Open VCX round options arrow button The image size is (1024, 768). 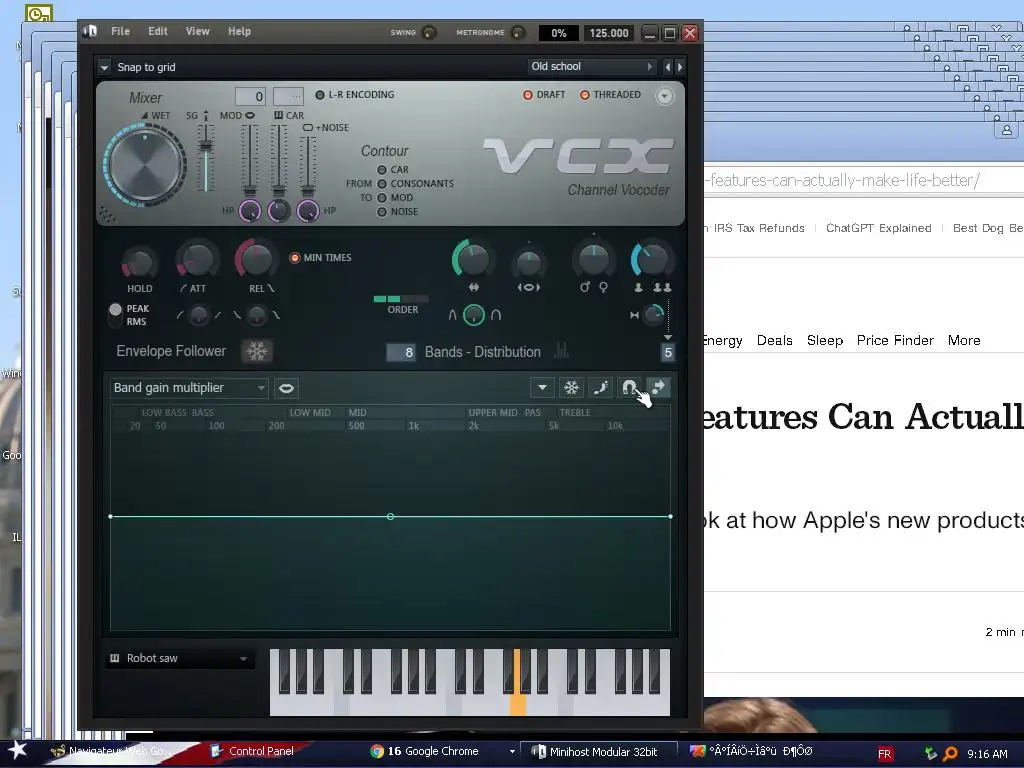point(664,96)
